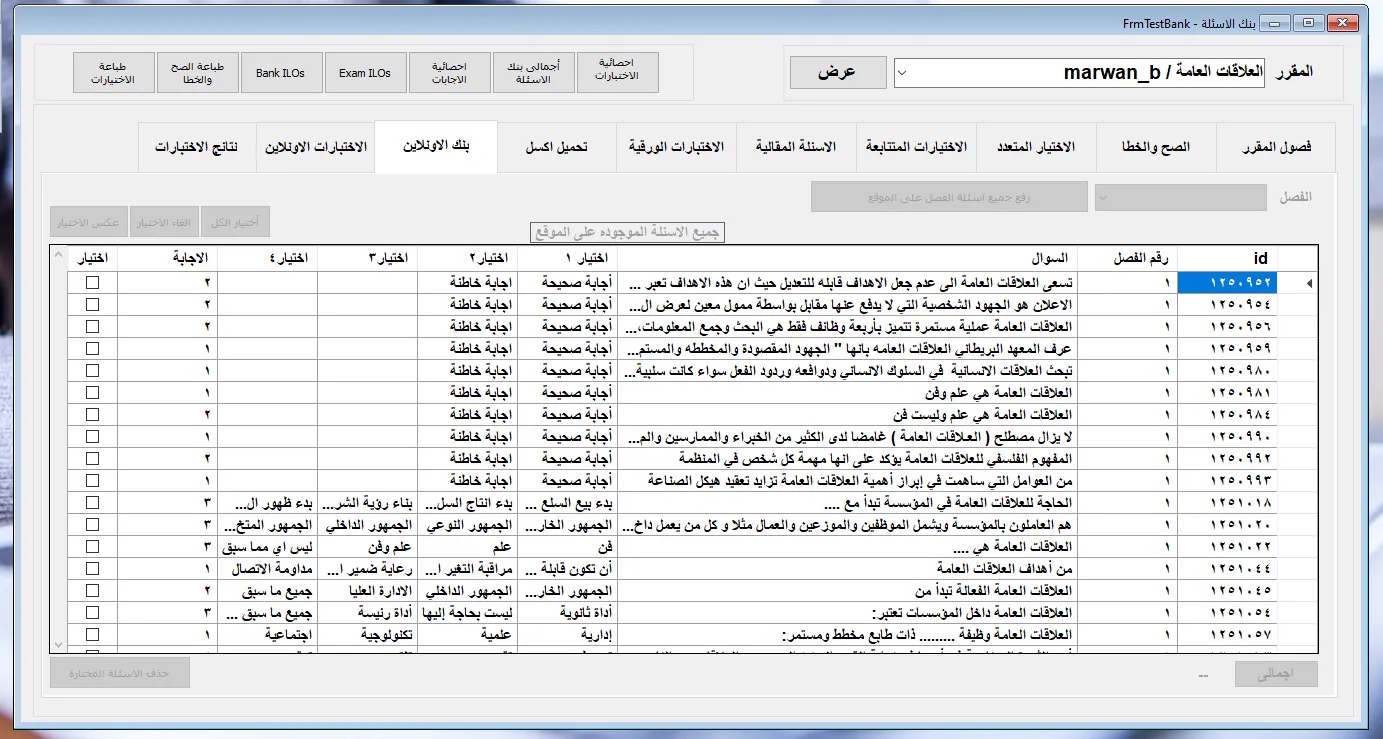Tick the checkbox for question id ١٢٥٠٩٥٢
Viewport: 1383px width, 739px height.
pyautogui.click(x=93, y=283)
